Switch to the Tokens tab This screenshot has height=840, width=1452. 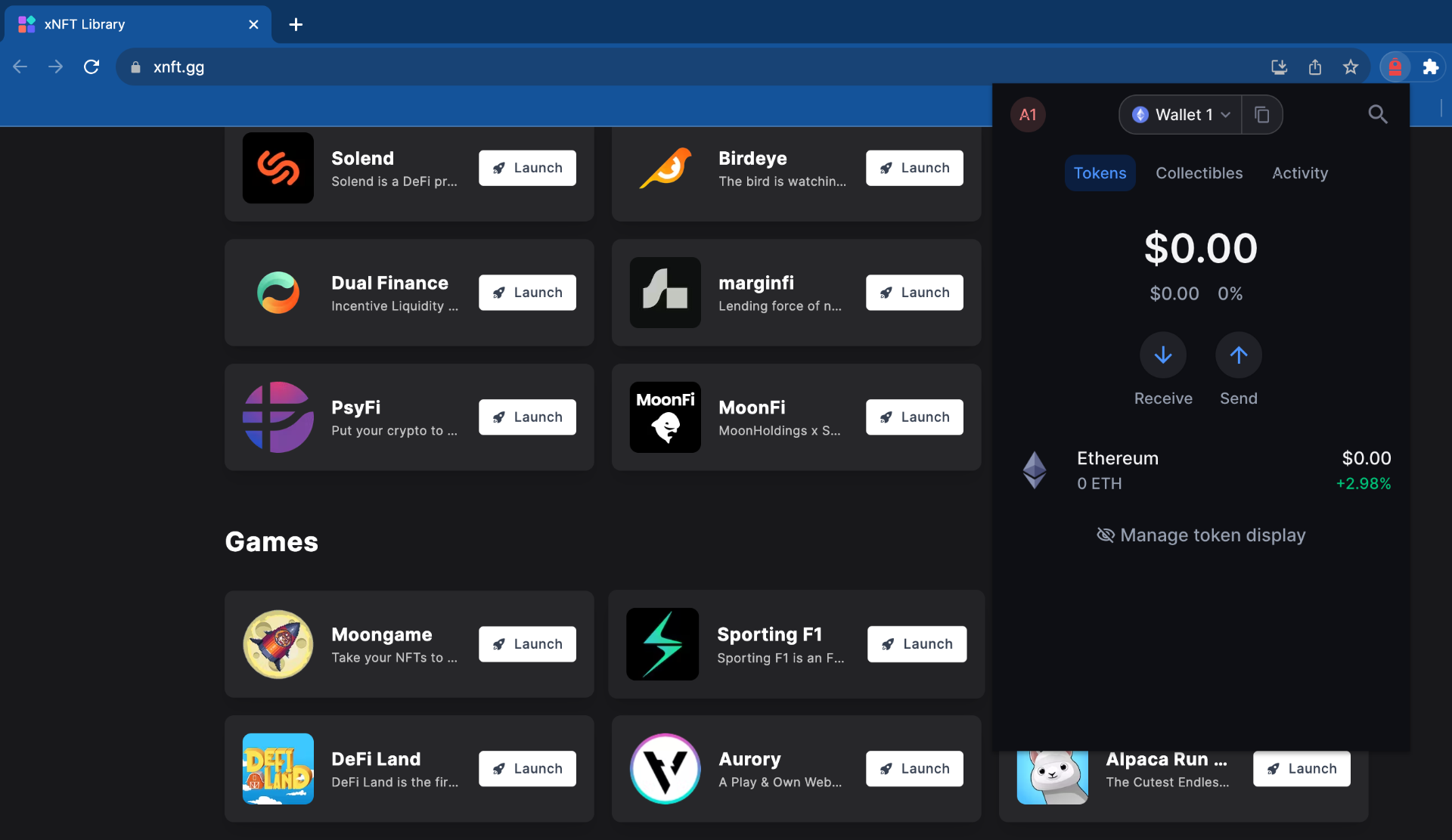click(x=1100, y=173)
